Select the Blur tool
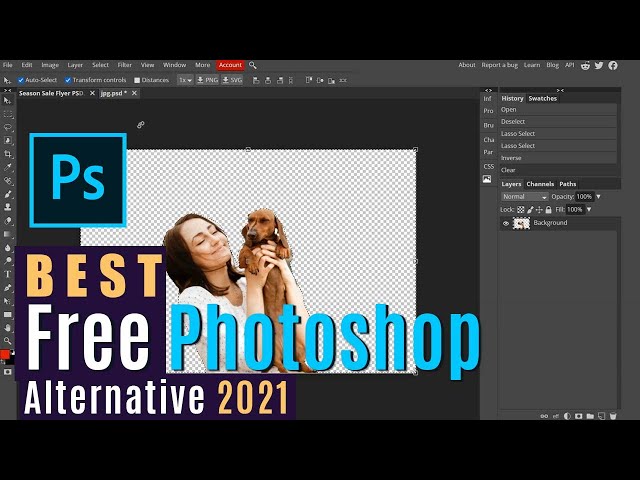640x480 pixels. tap(8, 247)
